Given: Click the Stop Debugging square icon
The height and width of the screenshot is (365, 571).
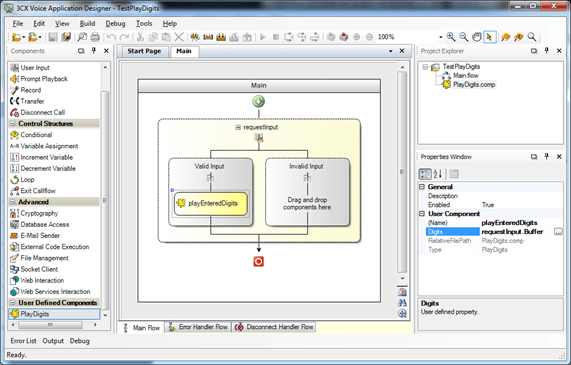Looking at the screenshot, I should coord(276,37).
